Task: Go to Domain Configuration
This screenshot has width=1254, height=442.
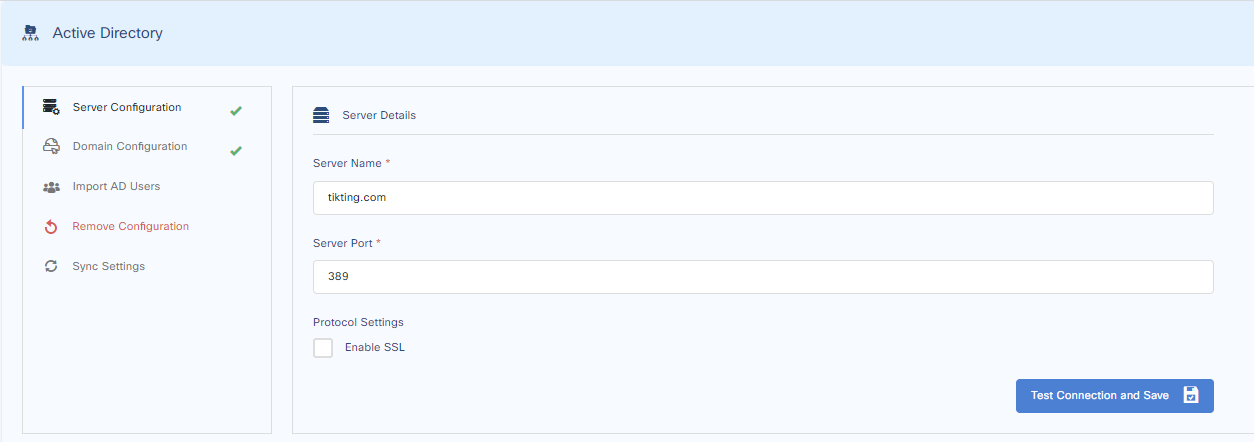Action: 130,147
